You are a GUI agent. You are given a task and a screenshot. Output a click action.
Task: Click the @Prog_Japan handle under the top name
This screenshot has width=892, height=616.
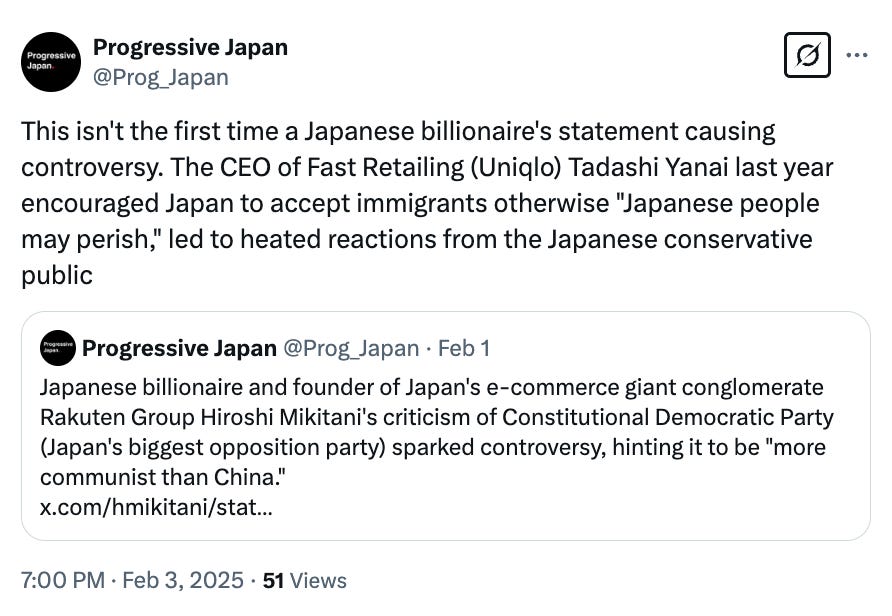pyautogui.click(x=160, y=77)
